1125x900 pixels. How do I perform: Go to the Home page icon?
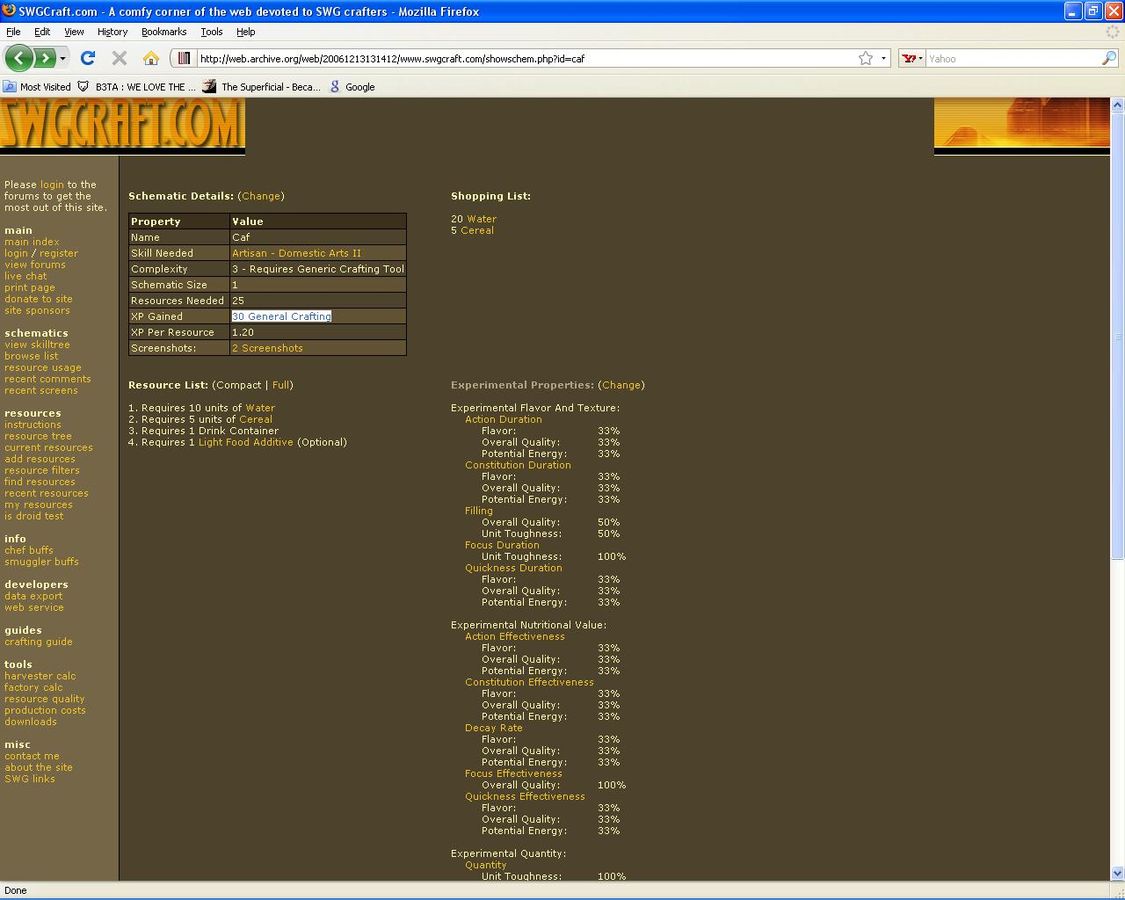150,58
